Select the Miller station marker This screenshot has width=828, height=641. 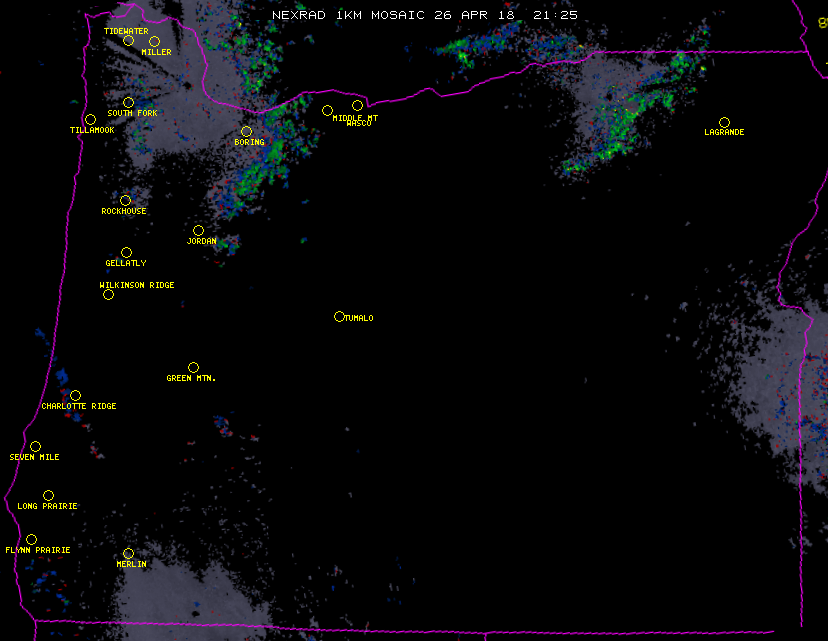154,41
